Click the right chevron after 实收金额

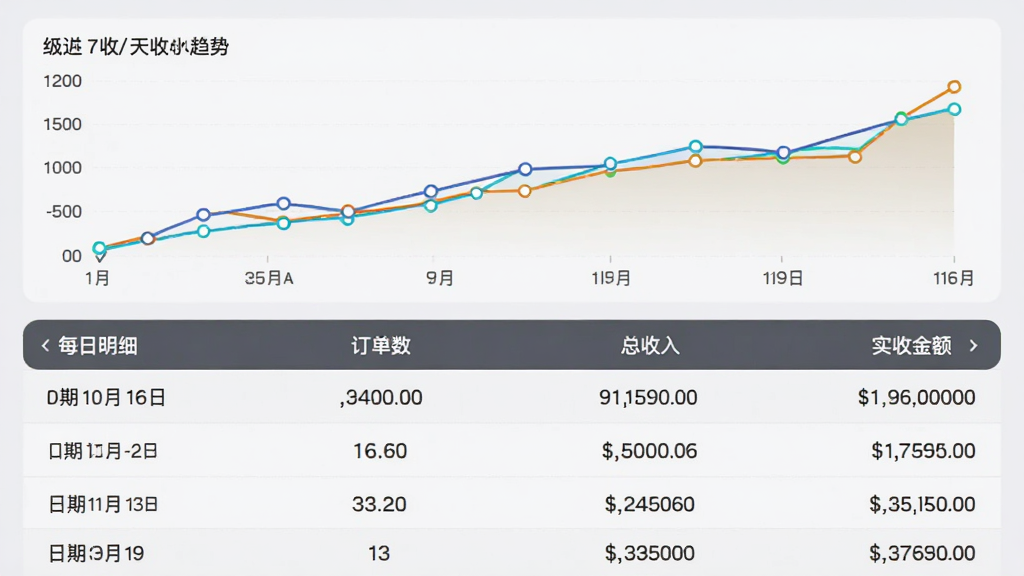974,345
